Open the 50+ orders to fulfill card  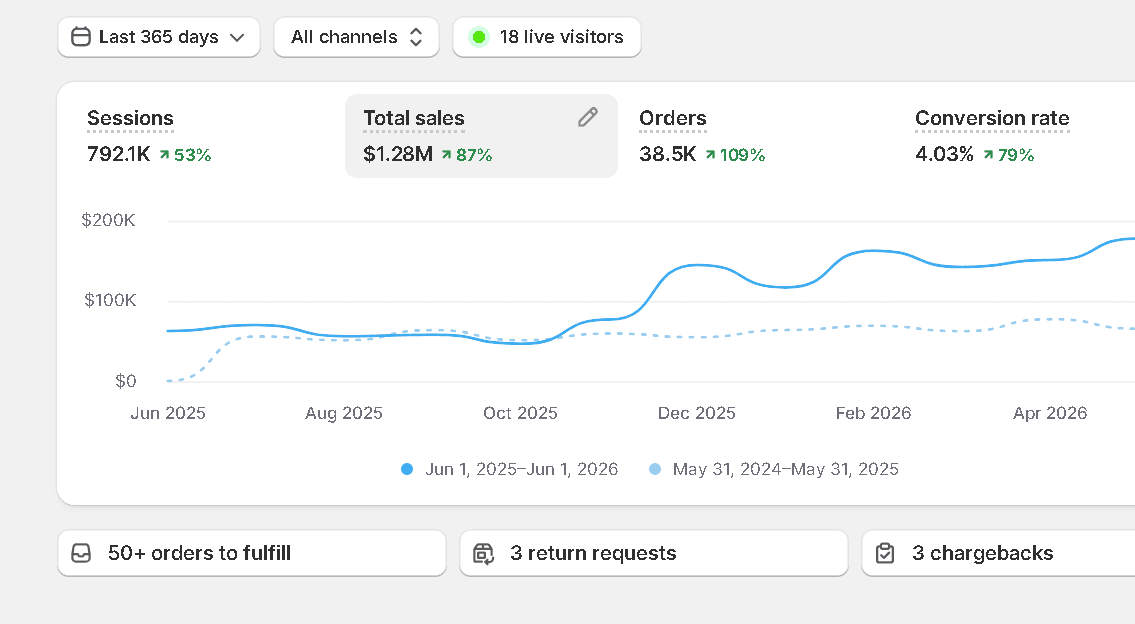click(x=252, y=553)
